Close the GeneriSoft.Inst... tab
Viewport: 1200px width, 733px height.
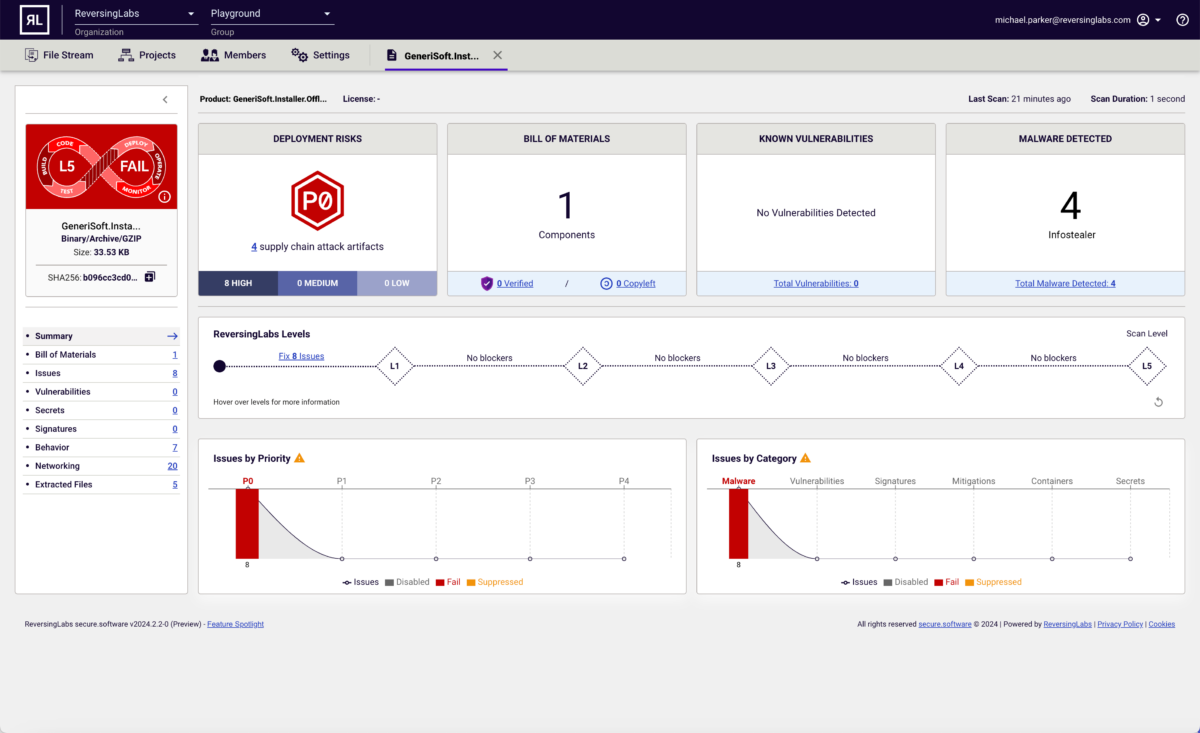coord(497,55)
